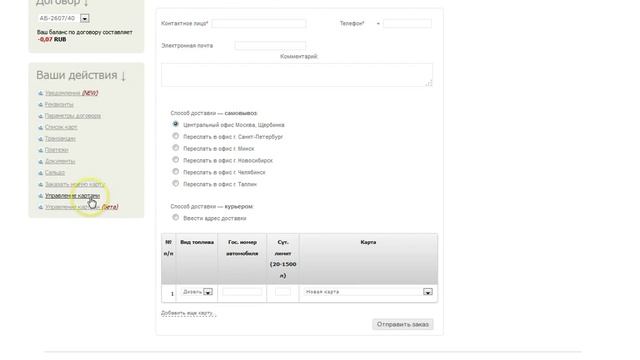The image size is (640, 360).
Task: Click the Вид топлива column header
Action: [197, 242]
